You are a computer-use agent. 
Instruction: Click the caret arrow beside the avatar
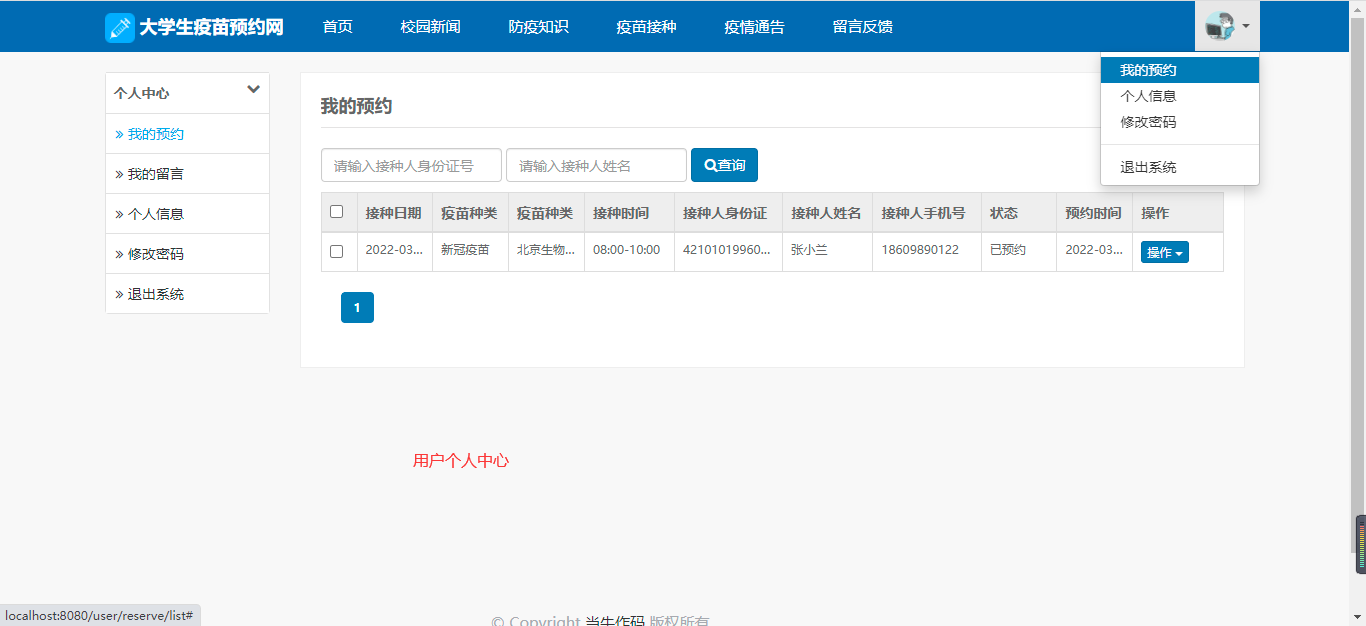1246,25
